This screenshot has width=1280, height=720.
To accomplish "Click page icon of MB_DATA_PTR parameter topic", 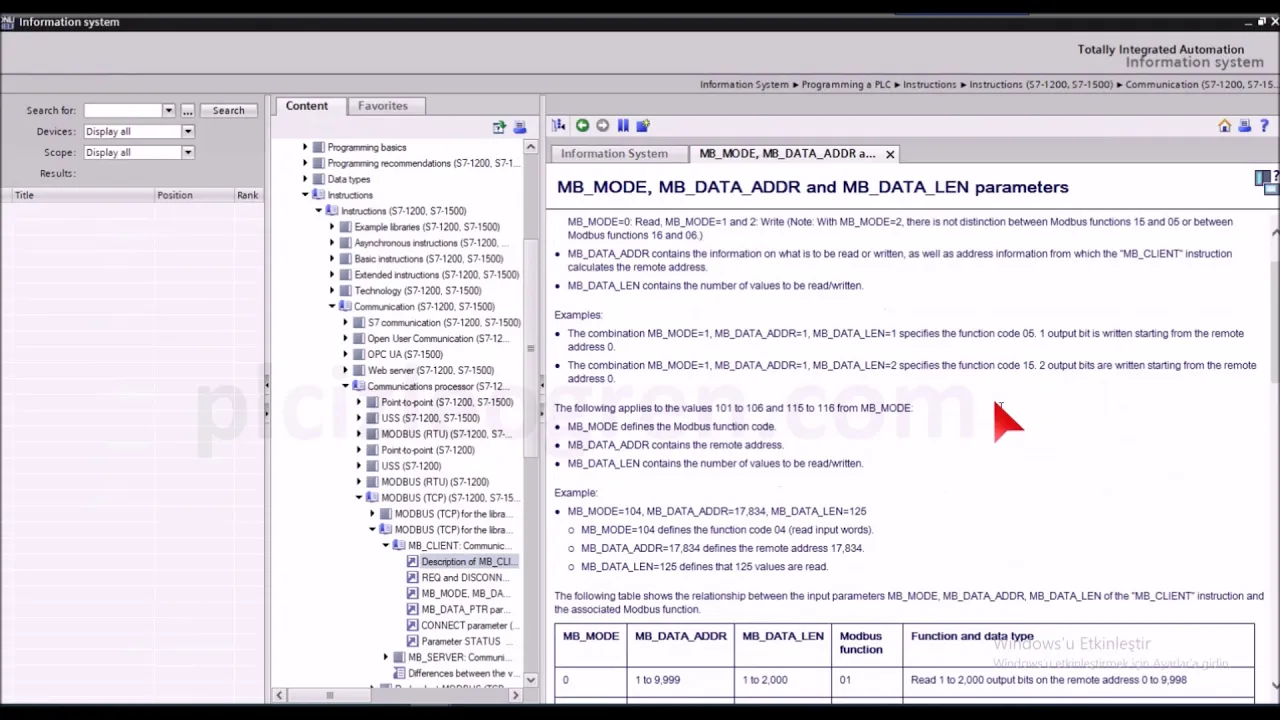I will (x=413, y=610).
